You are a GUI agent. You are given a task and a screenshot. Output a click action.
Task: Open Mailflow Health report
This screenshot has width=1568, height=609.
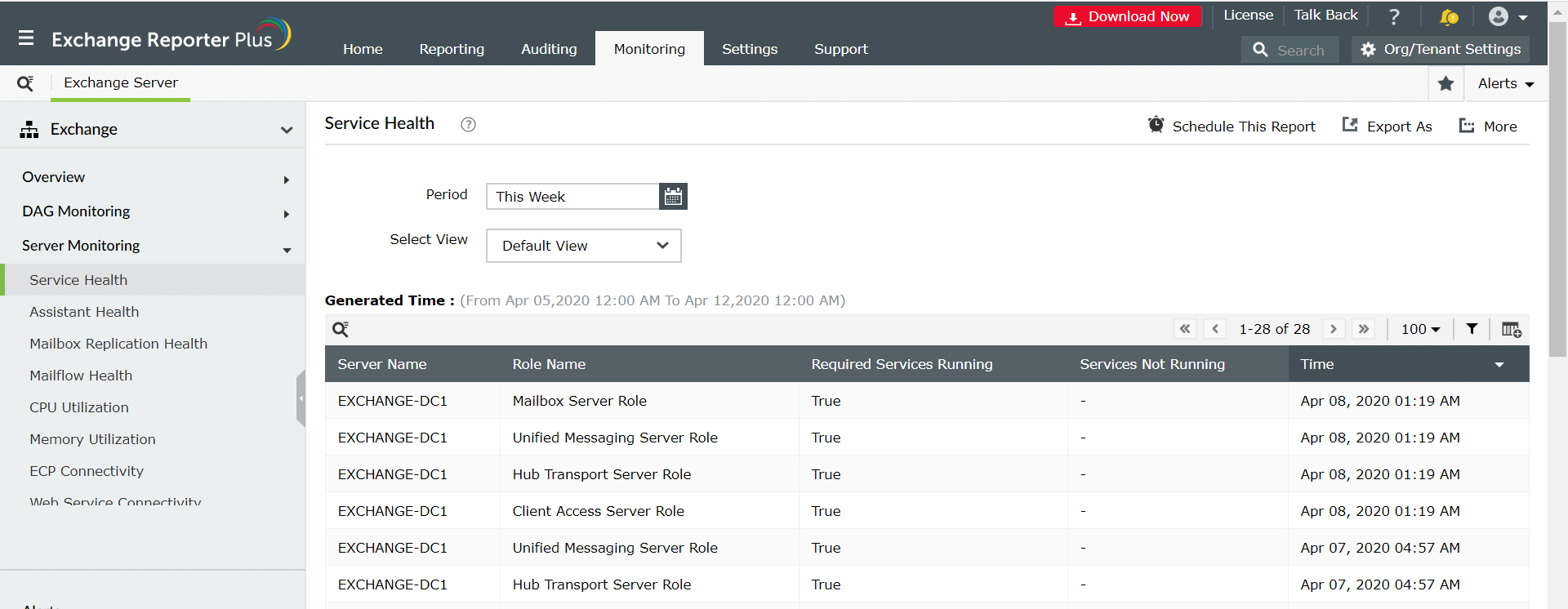pos(81,376)
